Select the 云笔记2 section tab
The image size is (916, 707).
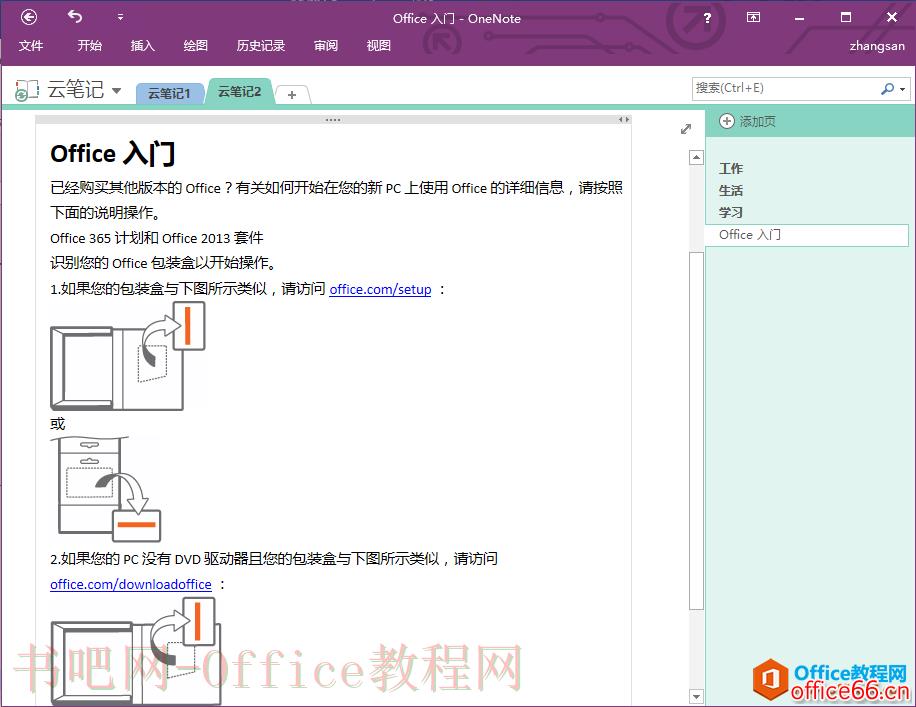click(x=240, y=92)
